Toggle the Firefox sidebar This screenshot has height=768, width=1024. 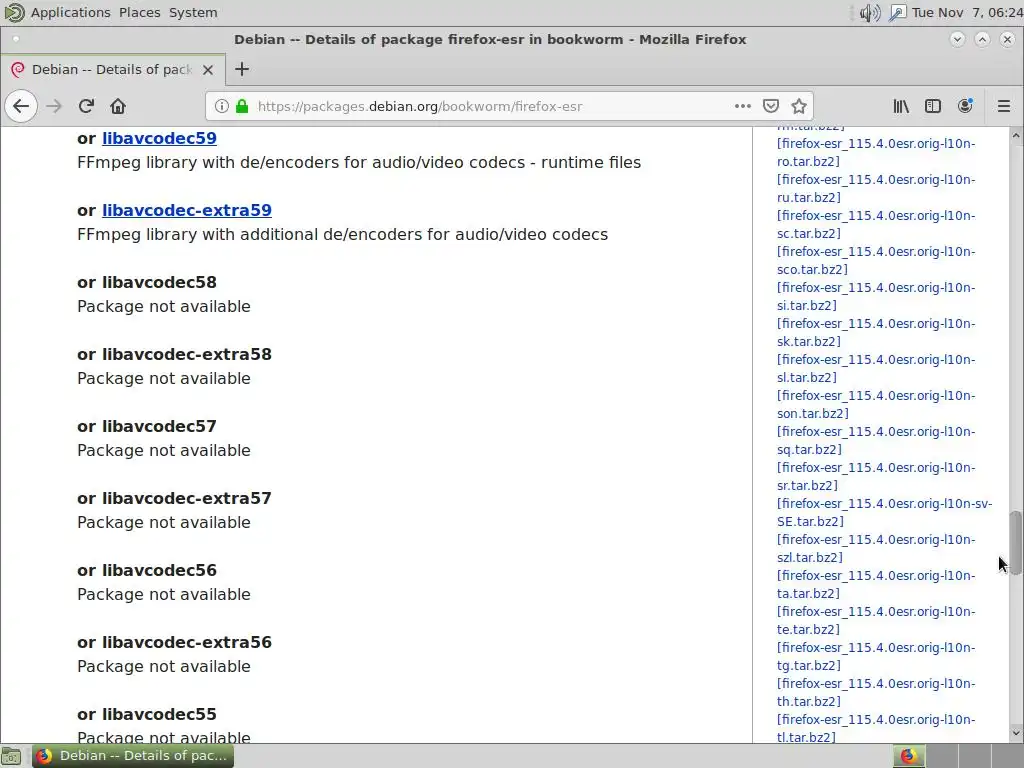[x=933, y=106]
